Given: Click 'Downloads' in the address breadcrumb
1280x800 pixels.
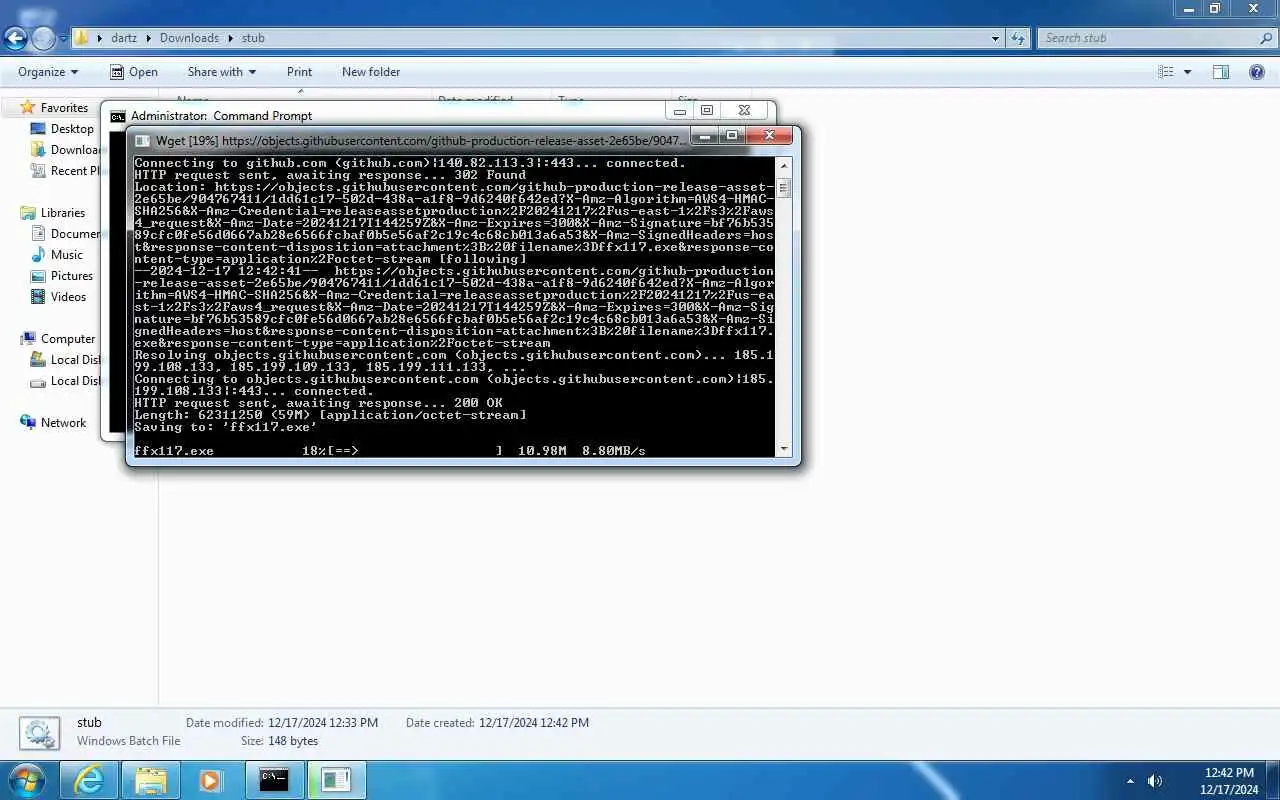Looking at the screenshot, I should [x=189, y=38].
